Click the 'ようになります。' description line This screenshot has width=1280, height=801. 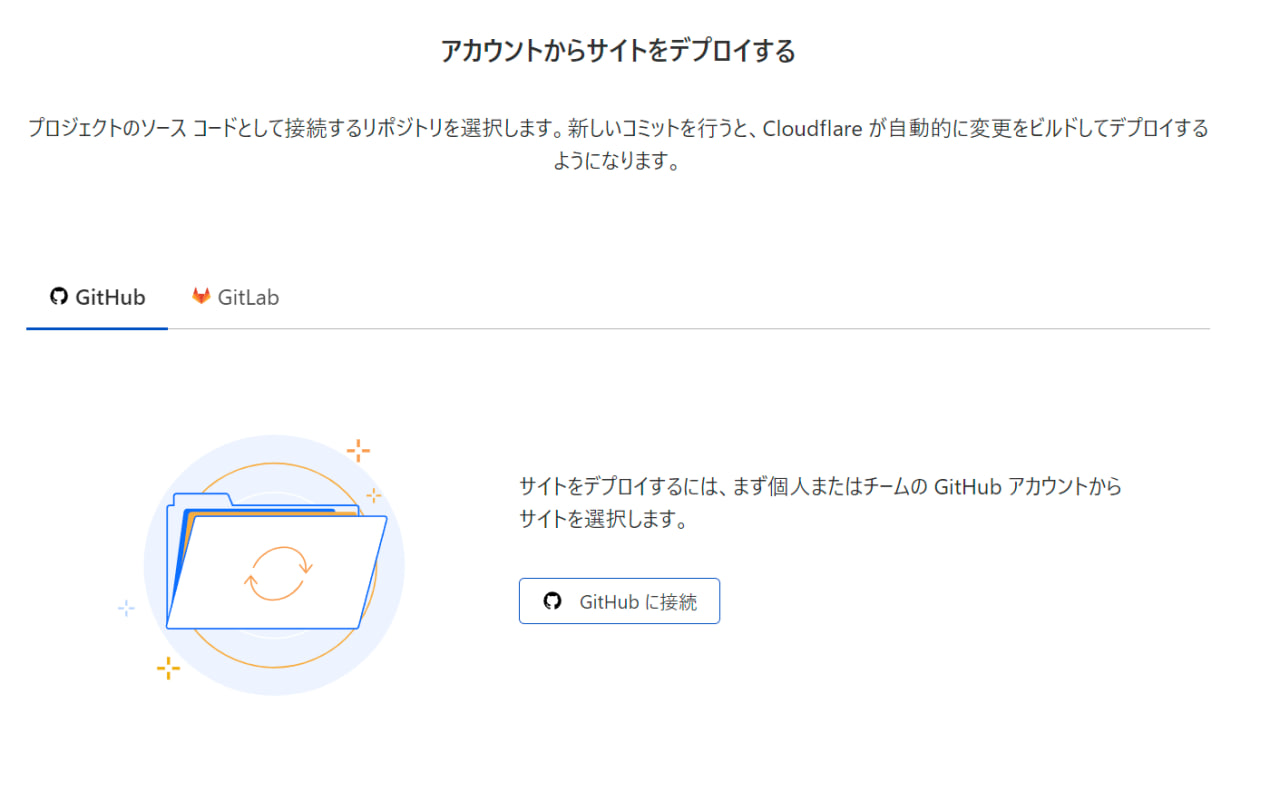617,162
